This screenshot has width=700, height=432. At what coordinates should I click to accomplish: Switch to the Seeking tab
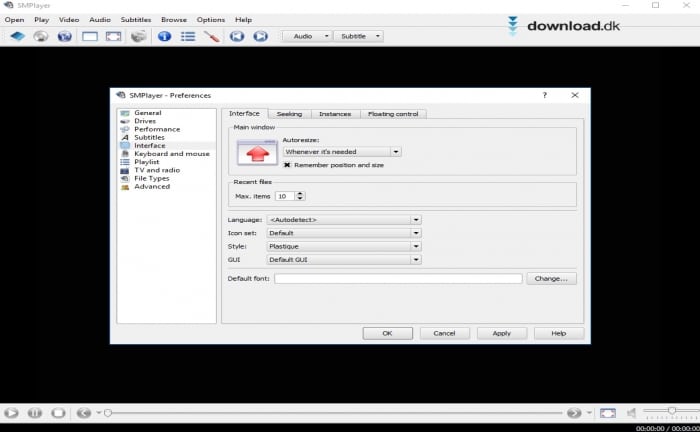pos(289,114)
